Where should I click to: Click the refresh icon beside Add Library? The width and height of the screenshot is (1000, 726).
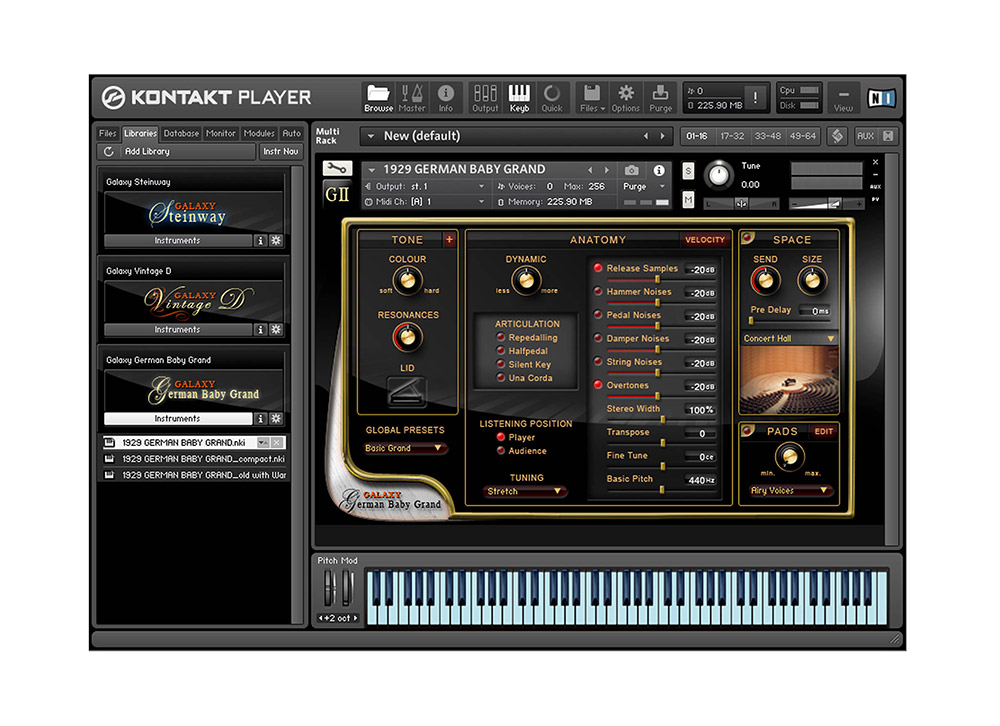[x=109, y=151]
